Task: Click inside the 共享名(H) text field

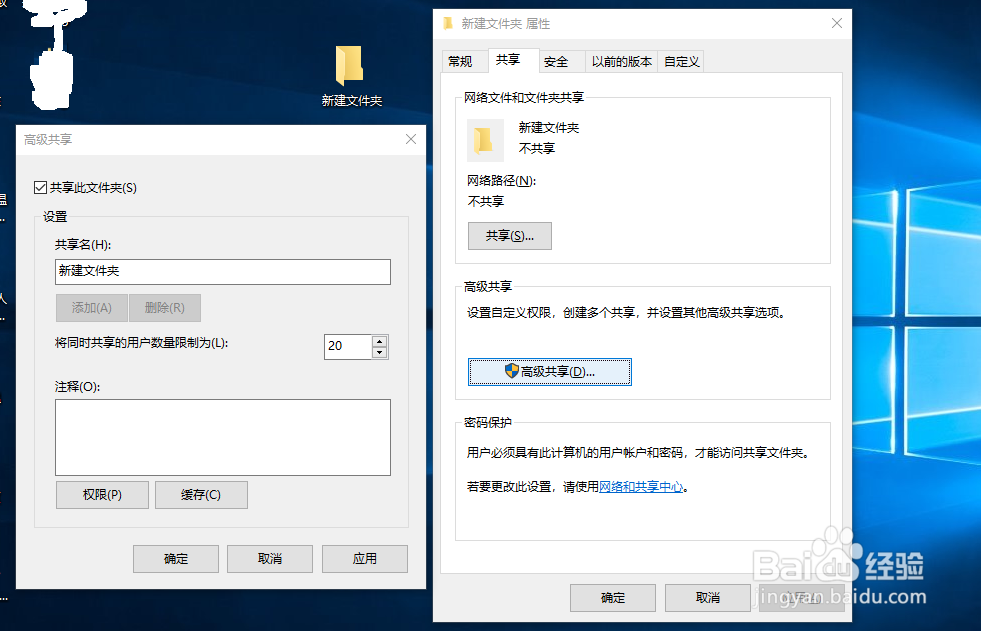Action: click(x=222, y=271)
